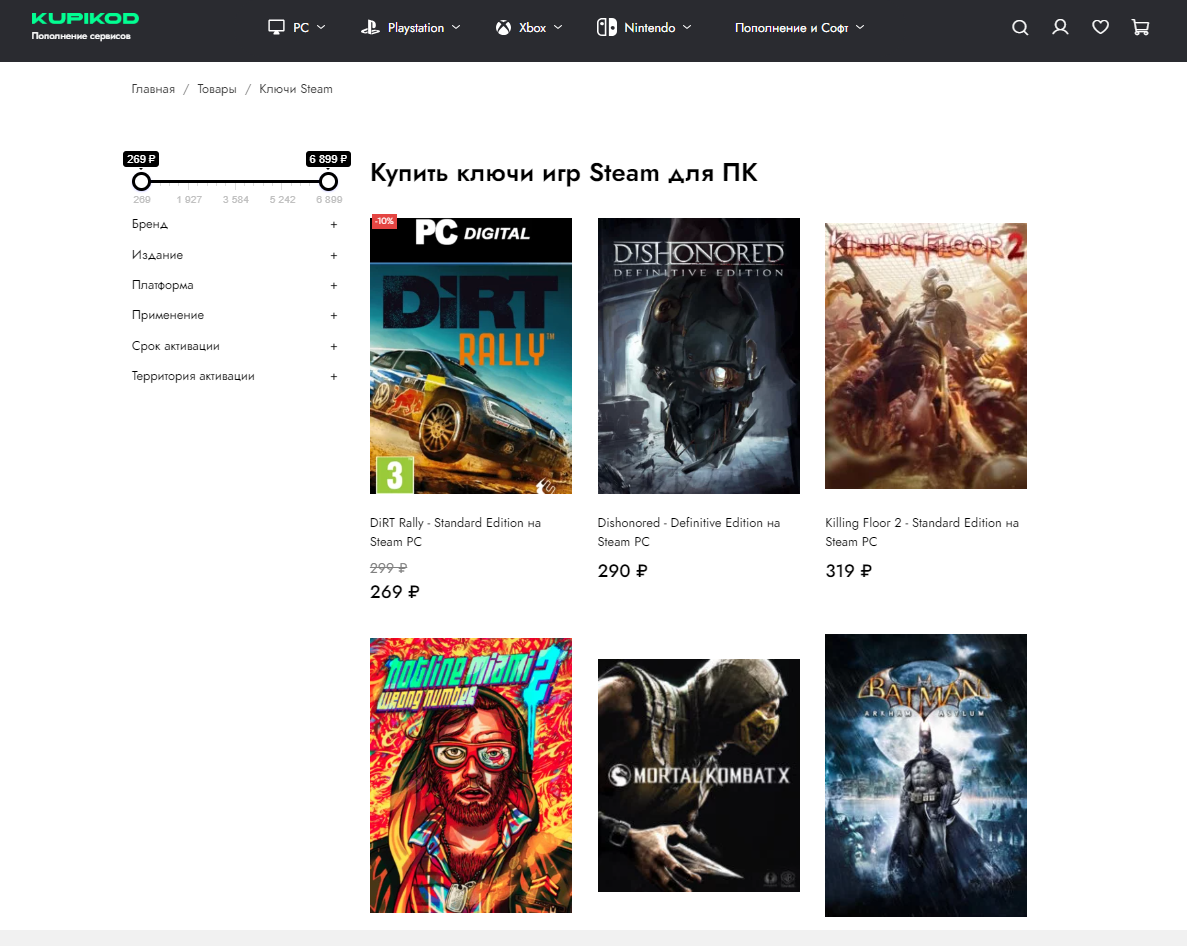Screen dimensions: 1187x946
Task: Click the 269 ₽ minimum price label
Action: tap(141, 159)
